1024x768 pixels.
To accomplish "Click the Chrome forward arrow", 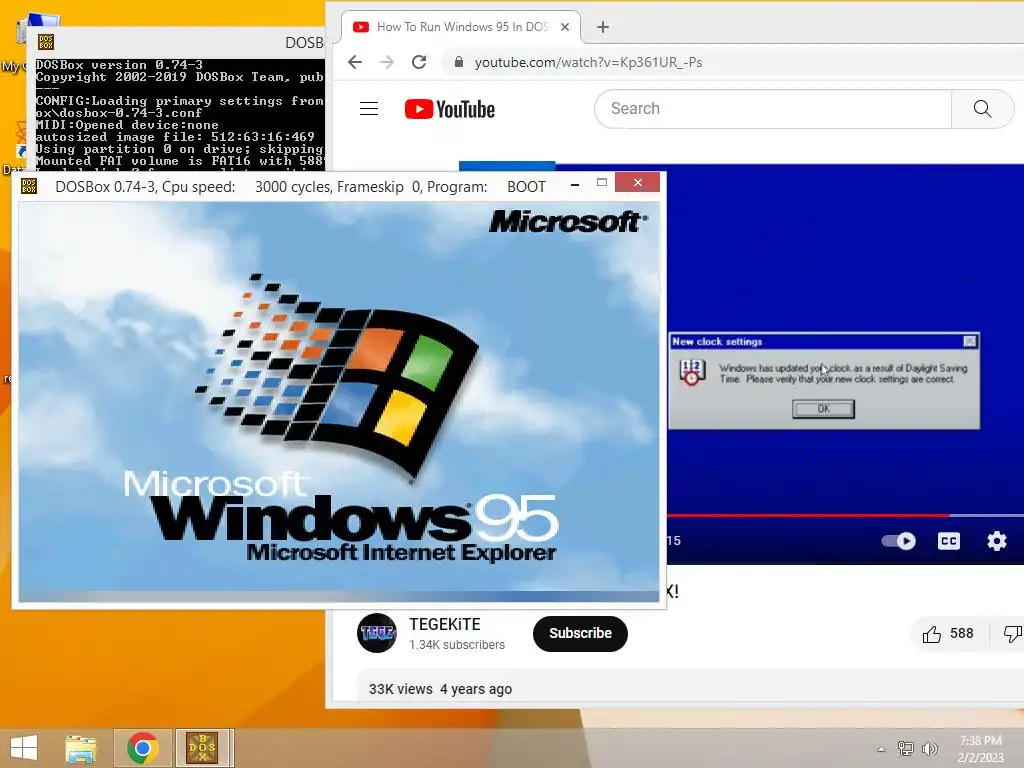I will point(387,62).
